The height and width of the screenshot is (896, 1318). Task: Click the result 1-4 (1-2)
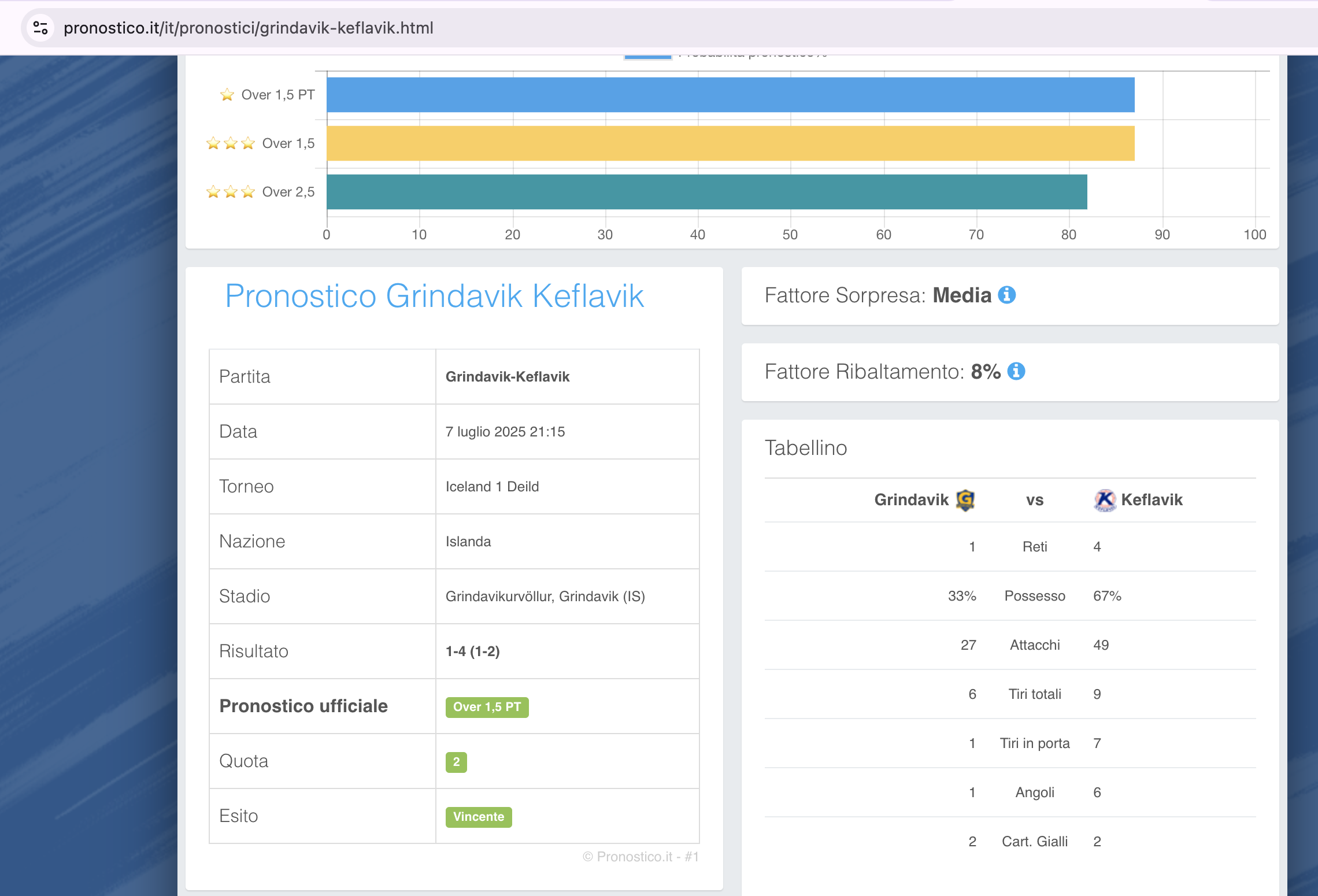472,651
